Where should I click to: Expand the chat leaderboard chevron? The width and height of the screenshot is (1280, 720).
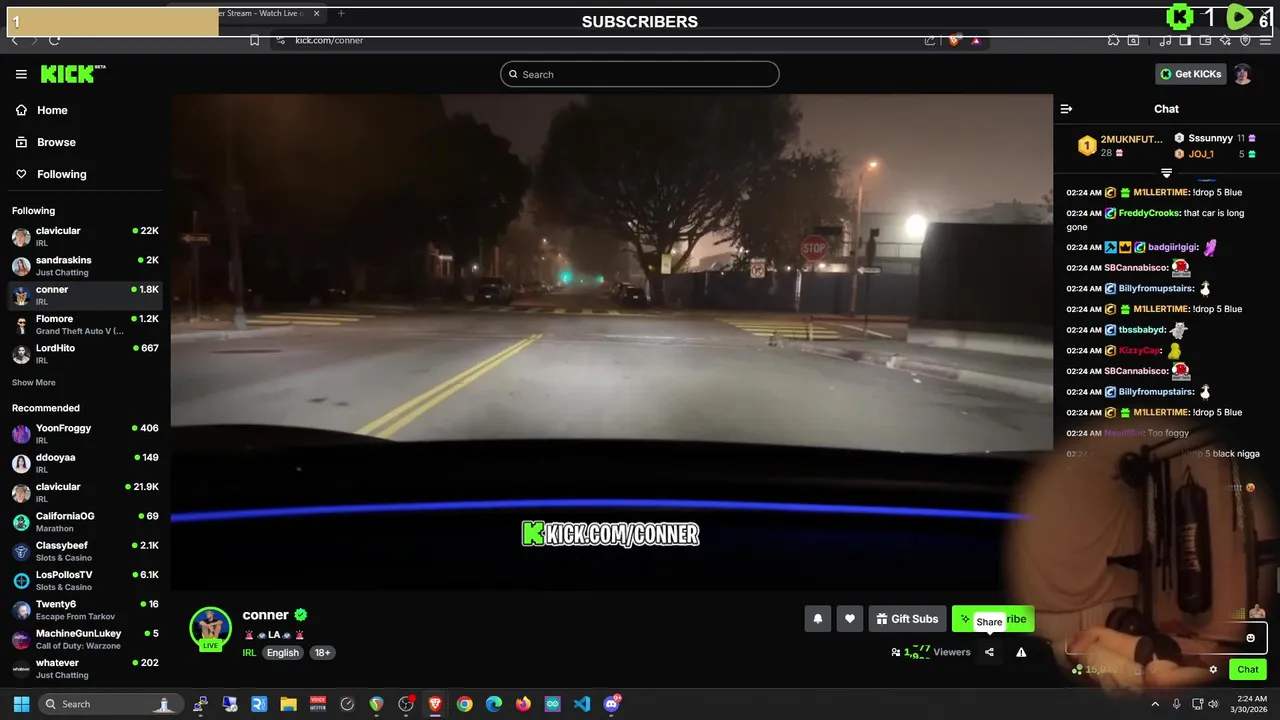(1166, 173)
